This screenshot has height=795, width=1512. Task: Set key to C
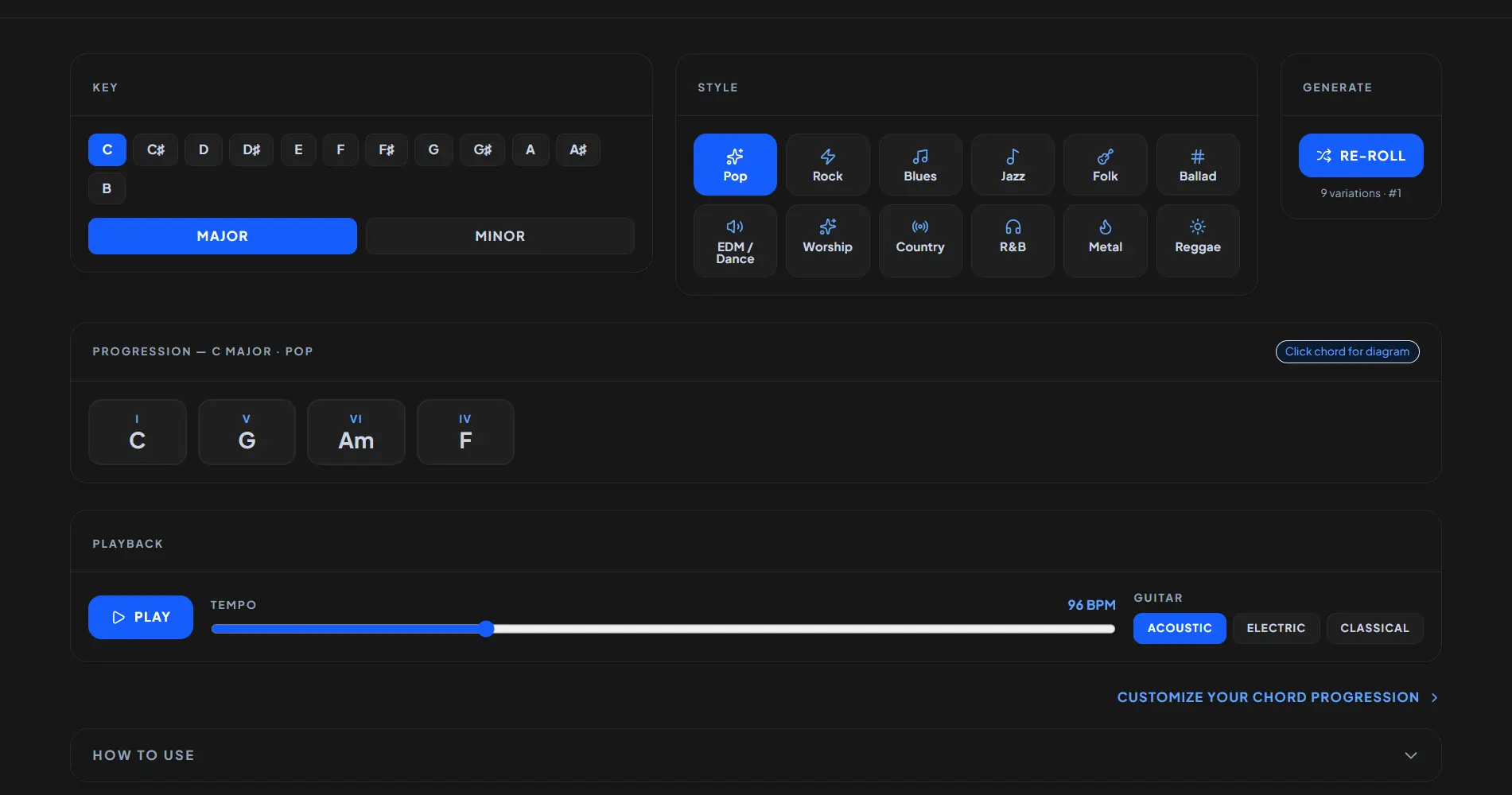pos(107,149)
